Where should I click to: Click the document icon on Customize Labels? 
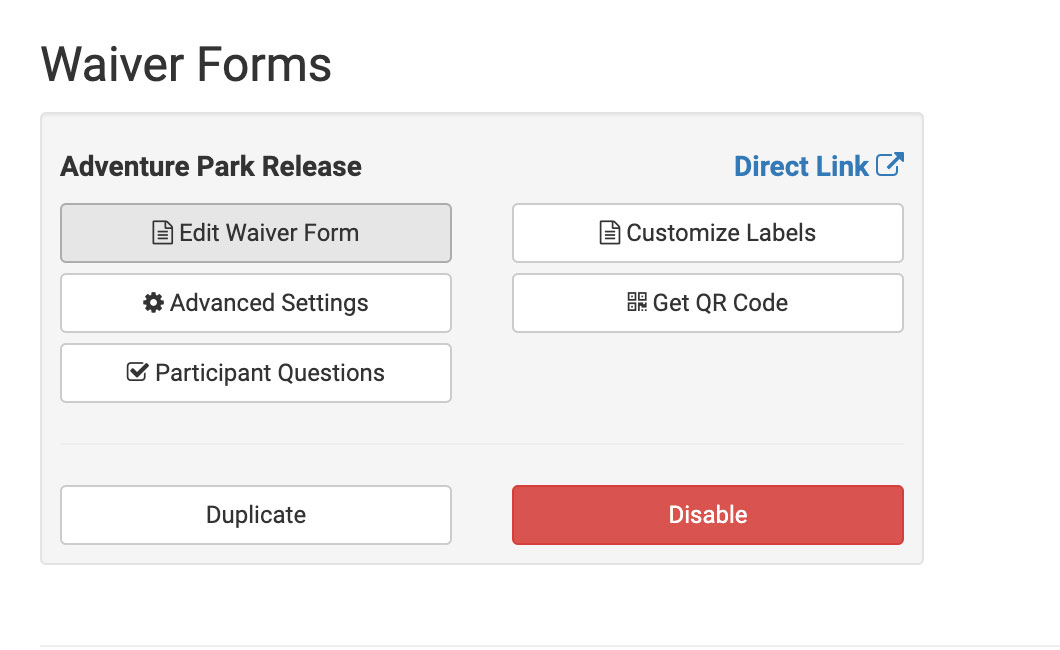pyautogui.click(x=609, y=233)
